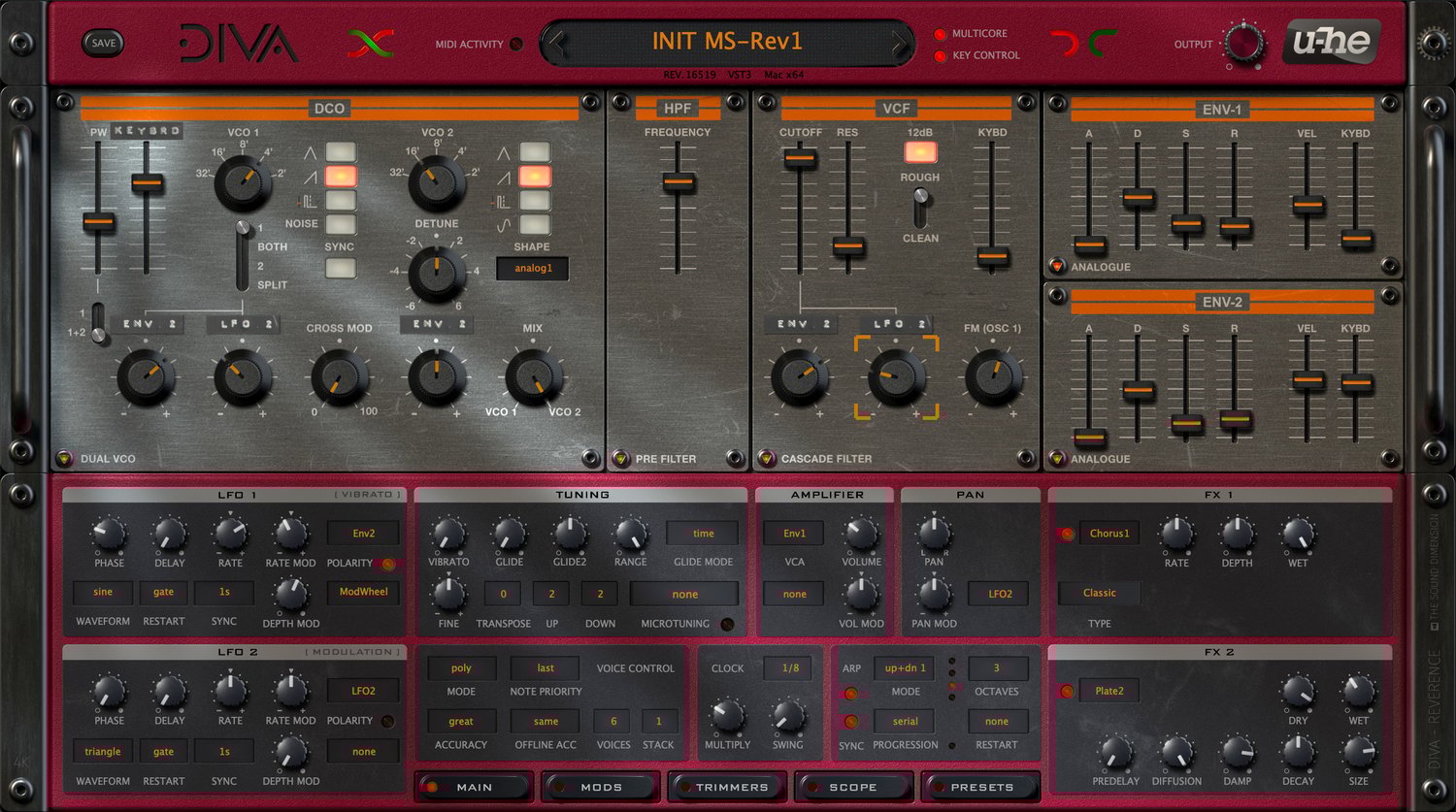Screen dimensions: 1456x812
Task: Click the ENV-1 Decay slider handle
Action: tap(1138, 198)
